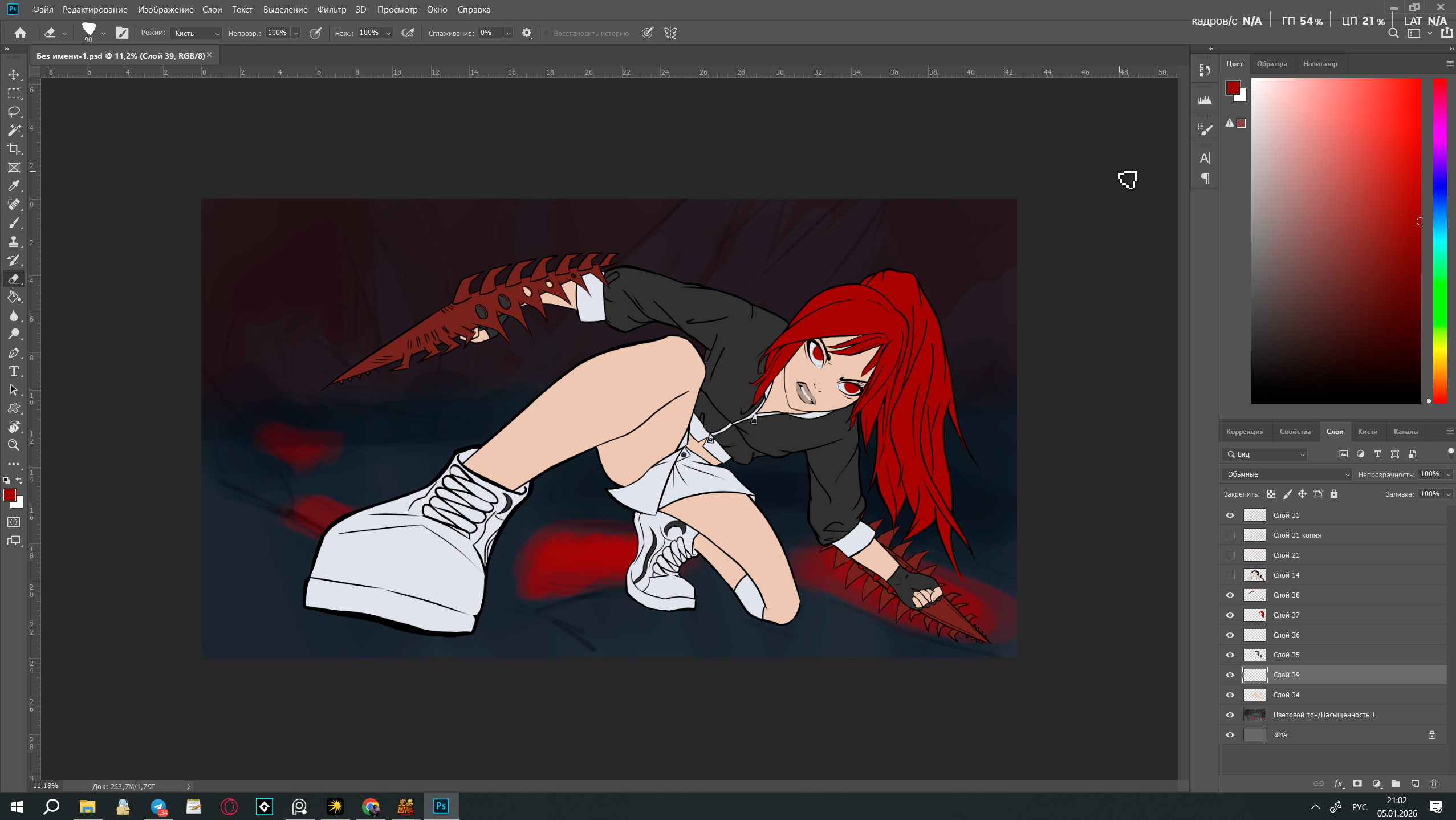The height and width of the screenshot is (820, 1456).
Task: Hide the Фон background layer
Action: [x=1230, y=734]
